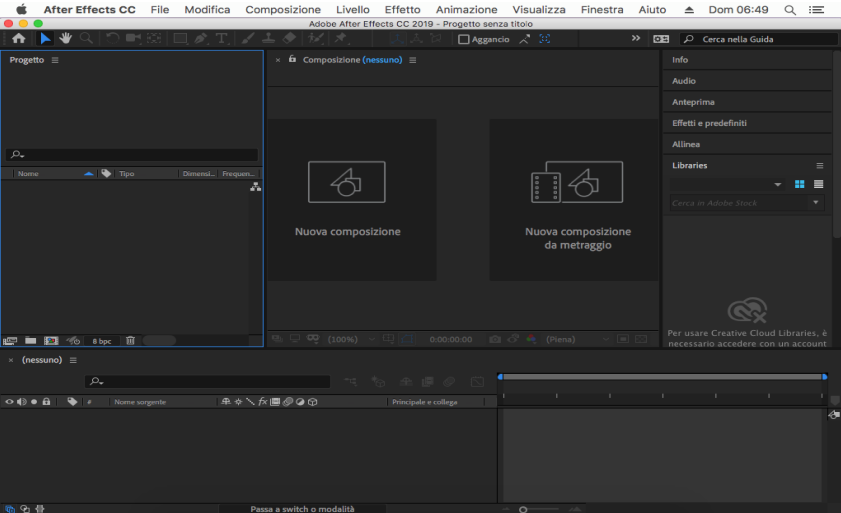Open Adobe Stock search filter dropdown

[815, 202]
